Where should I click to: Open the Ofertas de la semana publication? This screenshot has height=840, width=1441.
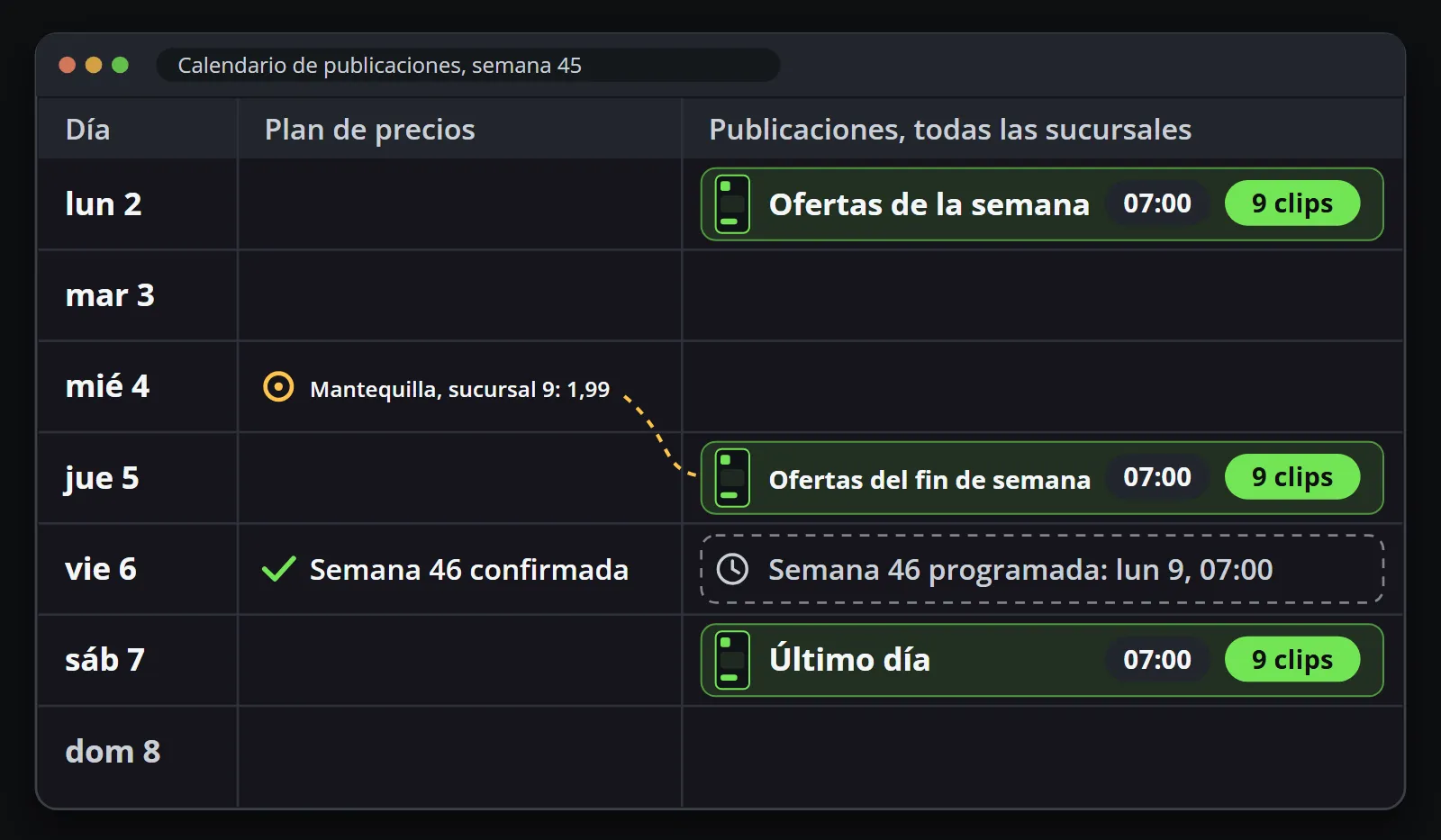coord(1042,204)
